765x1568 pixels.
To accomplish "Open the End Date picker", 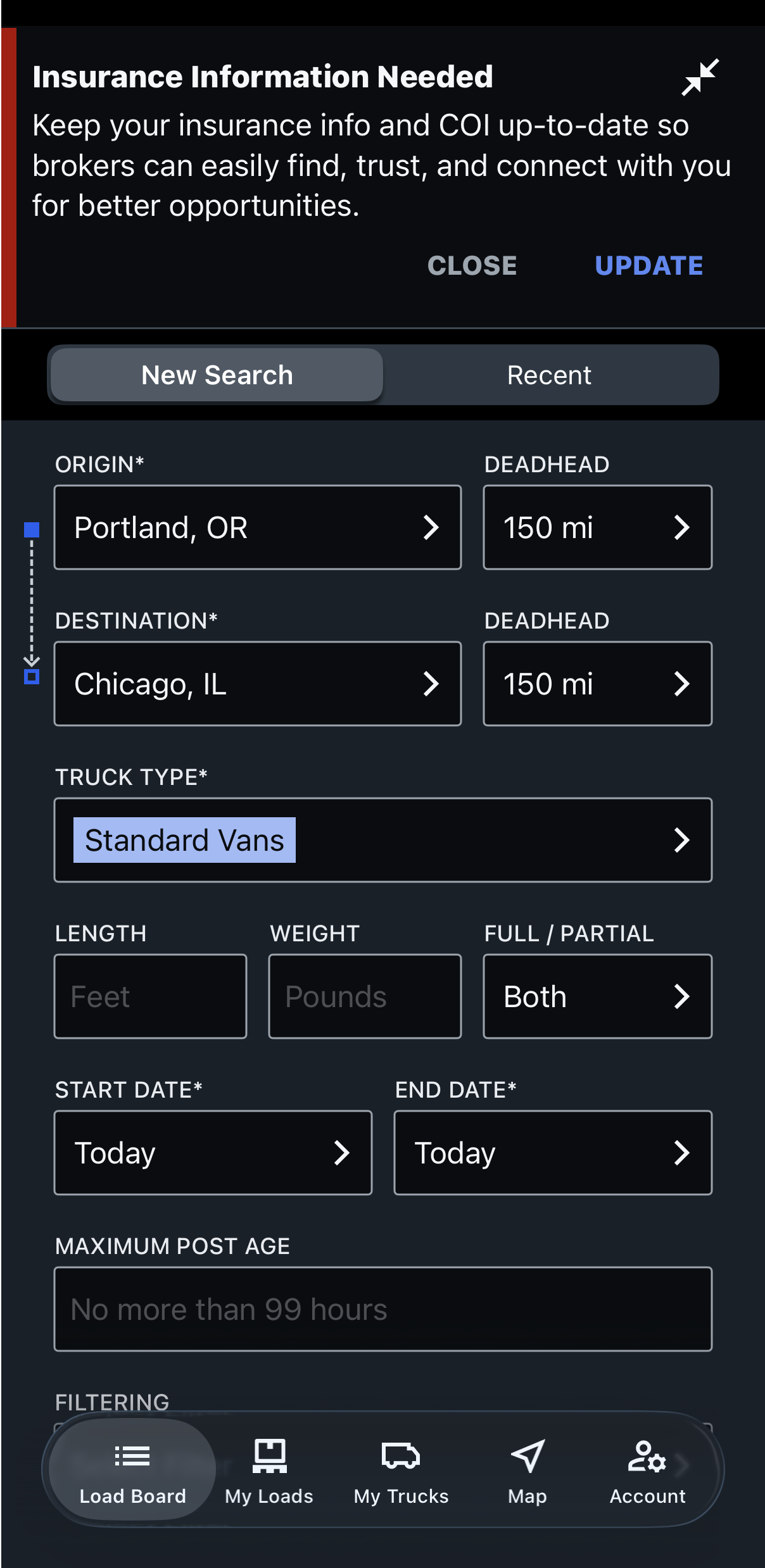I will tap(552, 1153).
